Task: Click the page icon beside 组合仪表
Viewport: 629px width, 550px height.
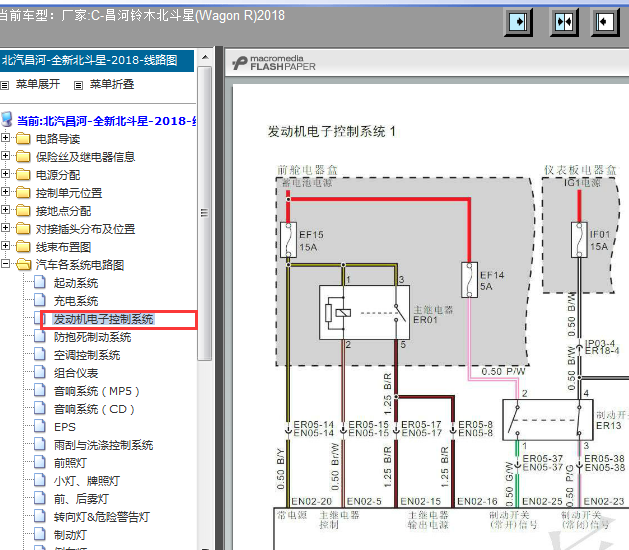Action: pos(40,373)
